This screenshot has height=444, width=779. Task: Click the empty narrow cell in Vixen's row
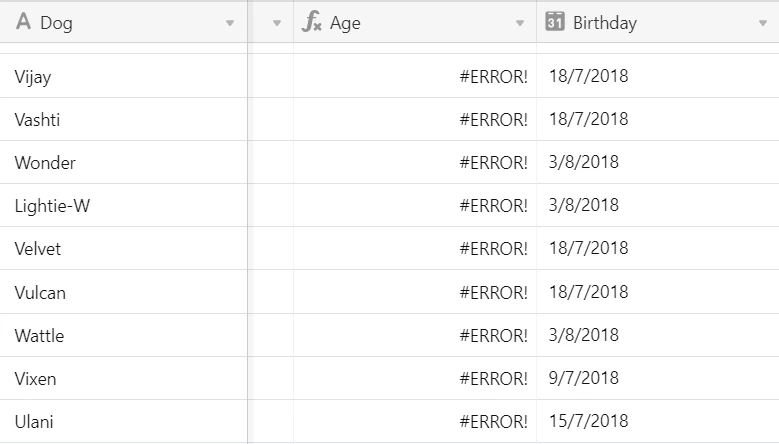[x=271, y=378]
